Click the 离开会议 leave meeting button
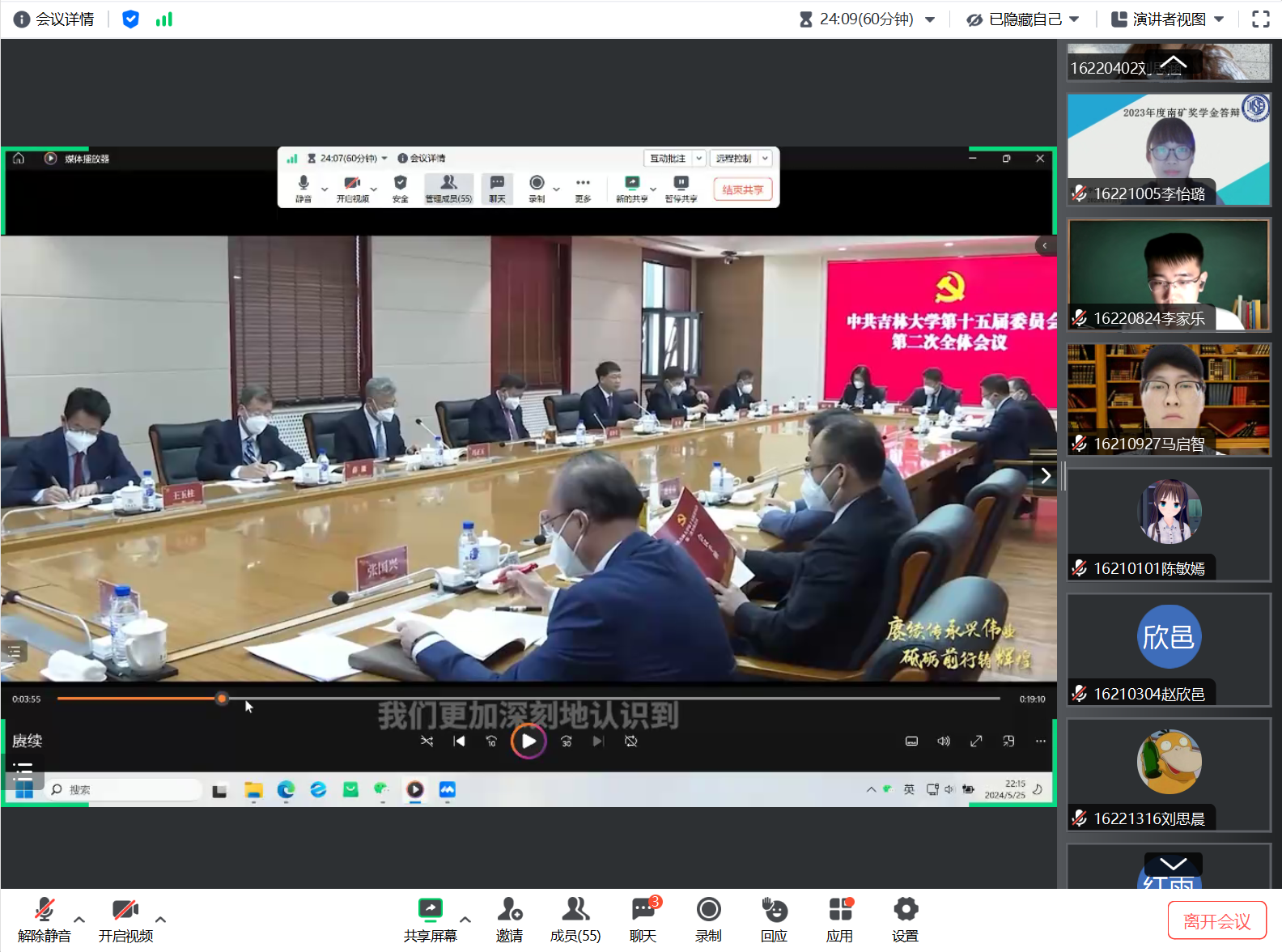The height and width of the screenshot is (952, 1282). tap(1216, 921)
